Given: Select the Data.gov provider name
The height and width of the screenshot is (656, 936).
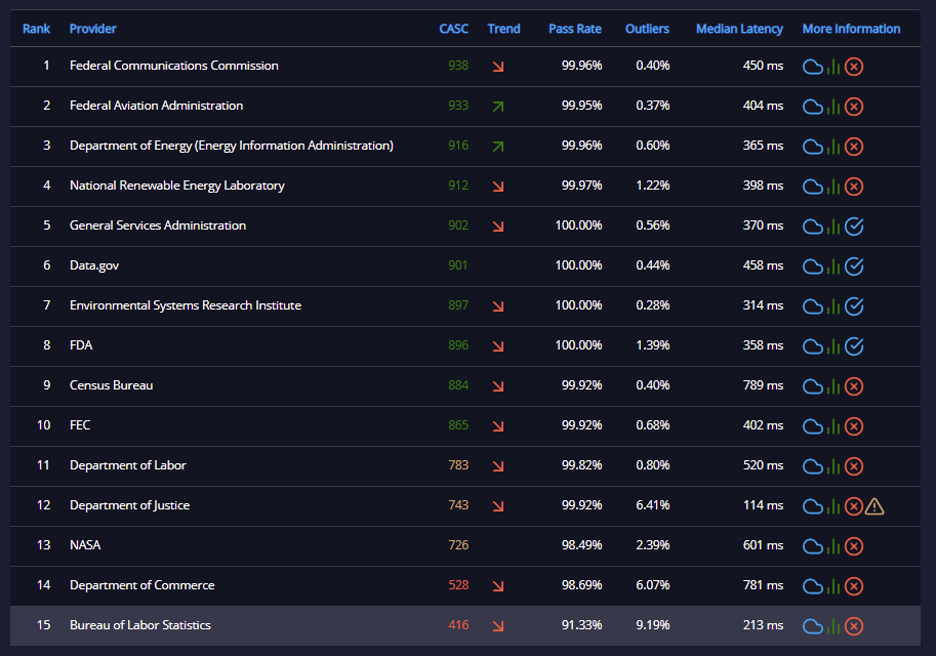Looking at the screenshot, I should [x=94, y=266].
